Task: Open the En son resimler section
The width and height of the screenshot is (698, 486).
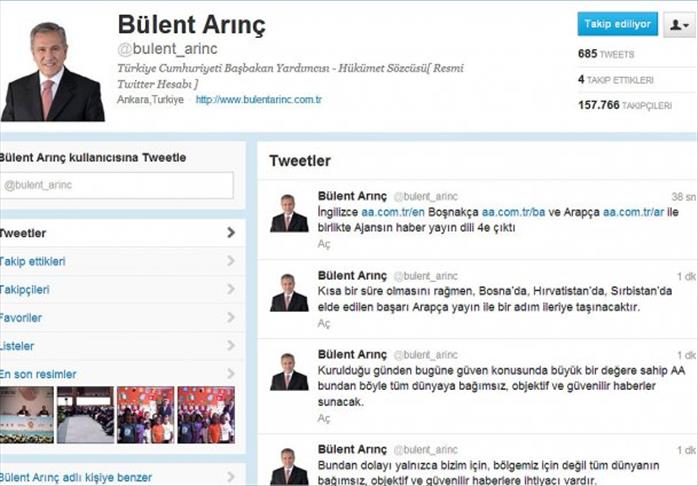Action: (x=118, y=374)
